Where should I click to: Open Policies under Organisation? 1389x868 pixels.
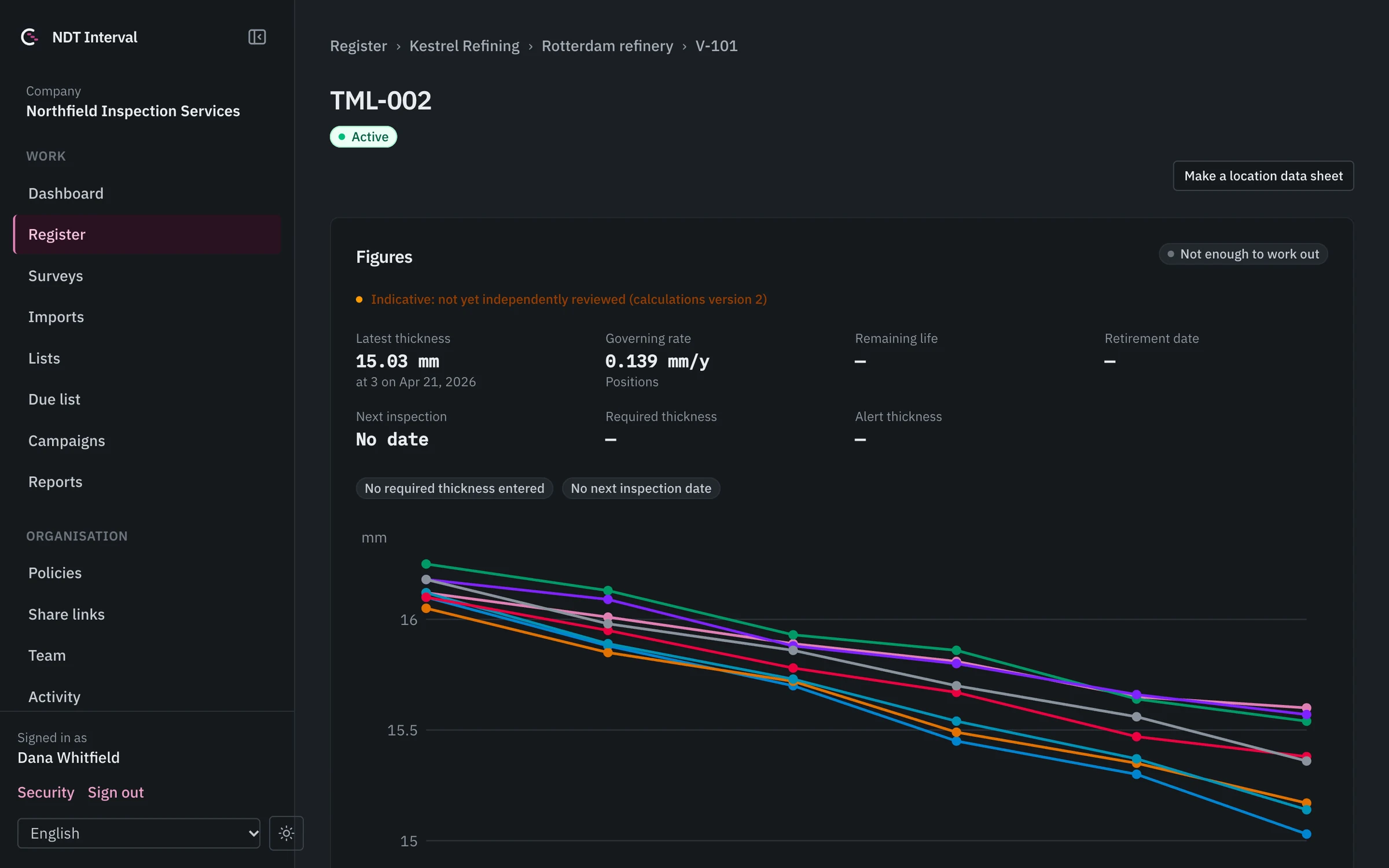click(147, 573)
